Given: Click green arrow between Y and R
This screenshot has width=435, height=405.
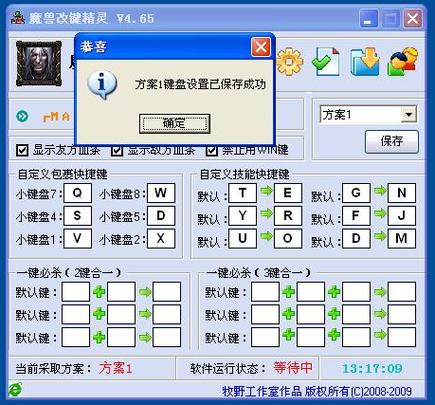Looking at the screenshot, I should [x=266, y=213].
